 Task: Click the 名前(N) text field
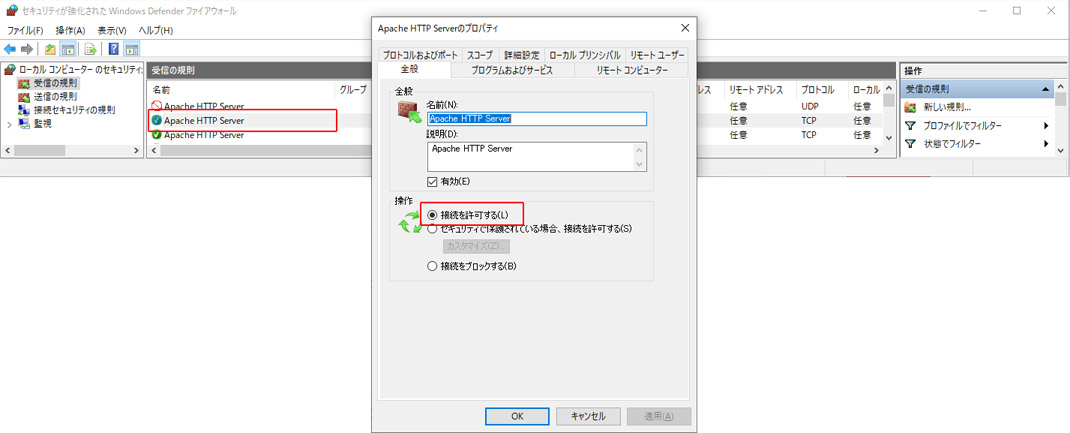(x=536, y=119)
